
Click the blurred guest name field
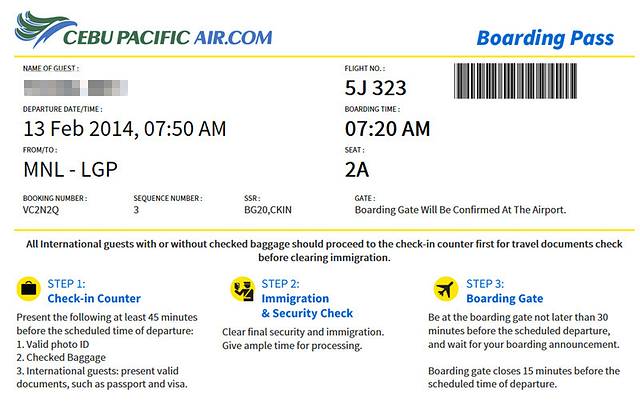click(x=67, y=86)
